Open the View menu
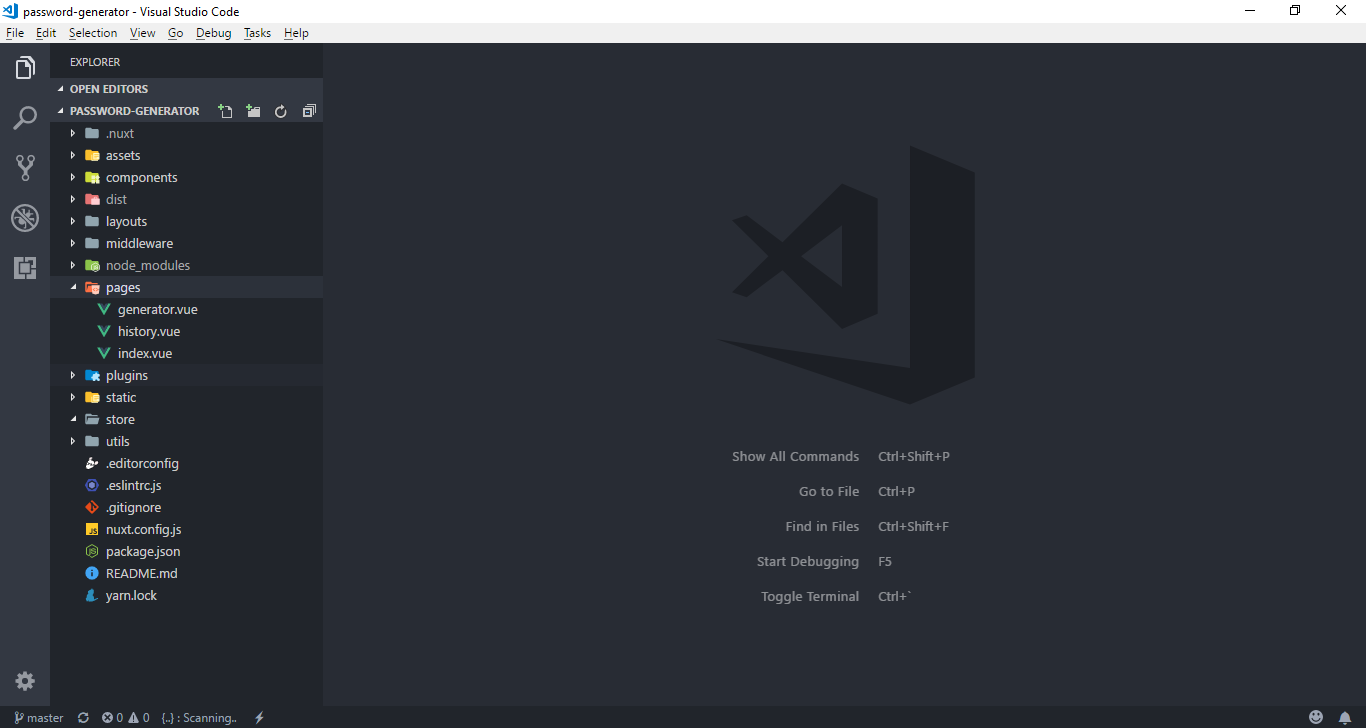 pos(143,33)
